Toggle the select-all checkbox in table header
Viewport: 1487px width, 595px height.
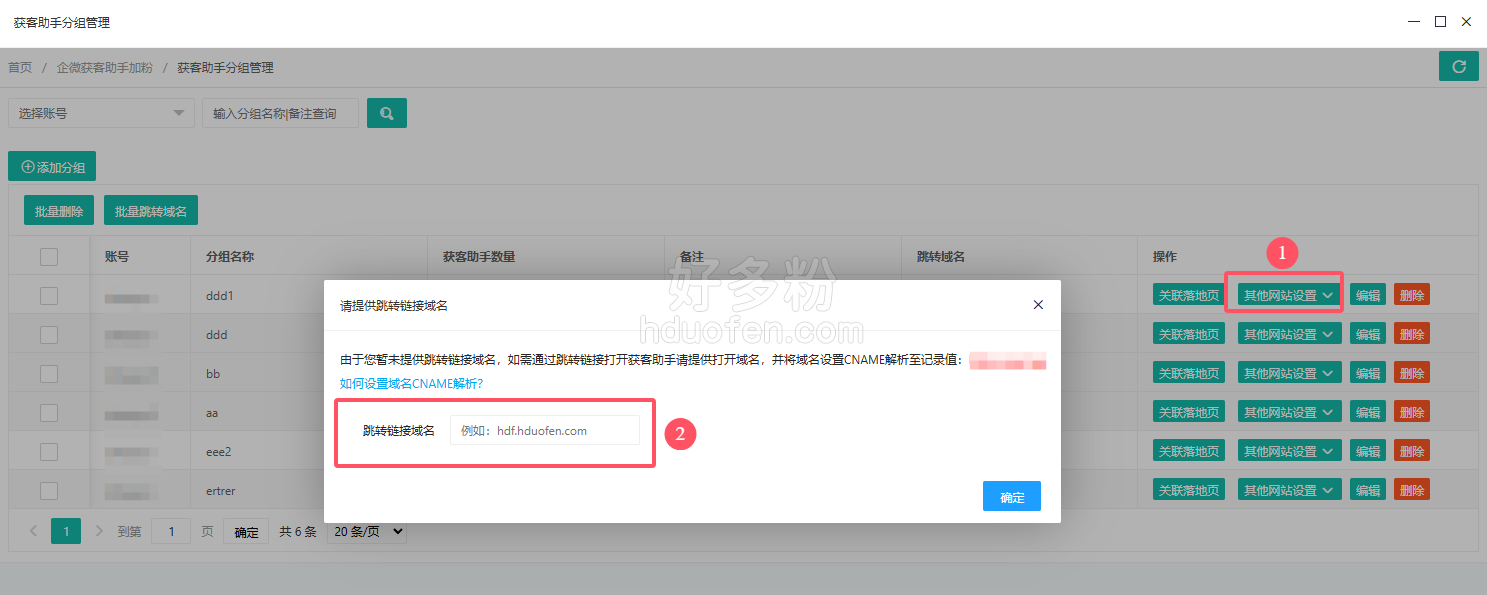[49, 257]
